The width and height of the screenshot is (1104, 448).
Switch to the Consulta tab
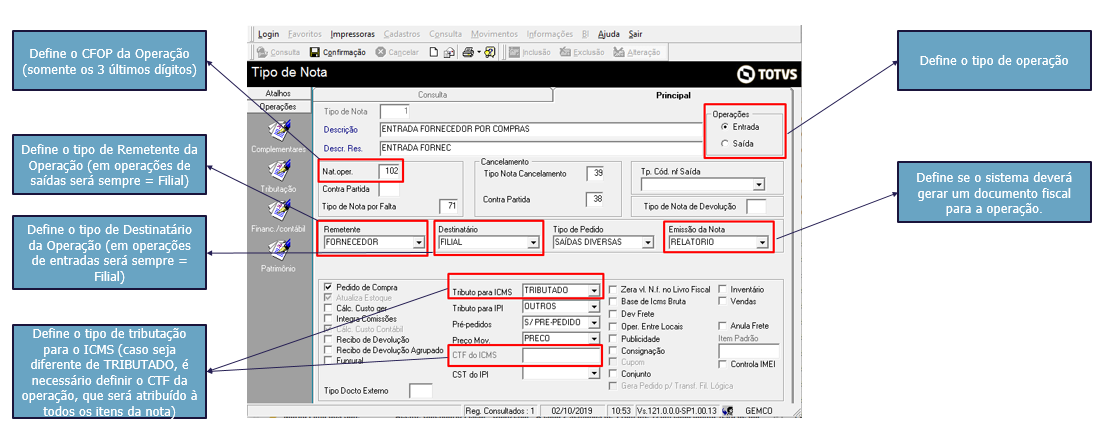[x=432, y=94]
